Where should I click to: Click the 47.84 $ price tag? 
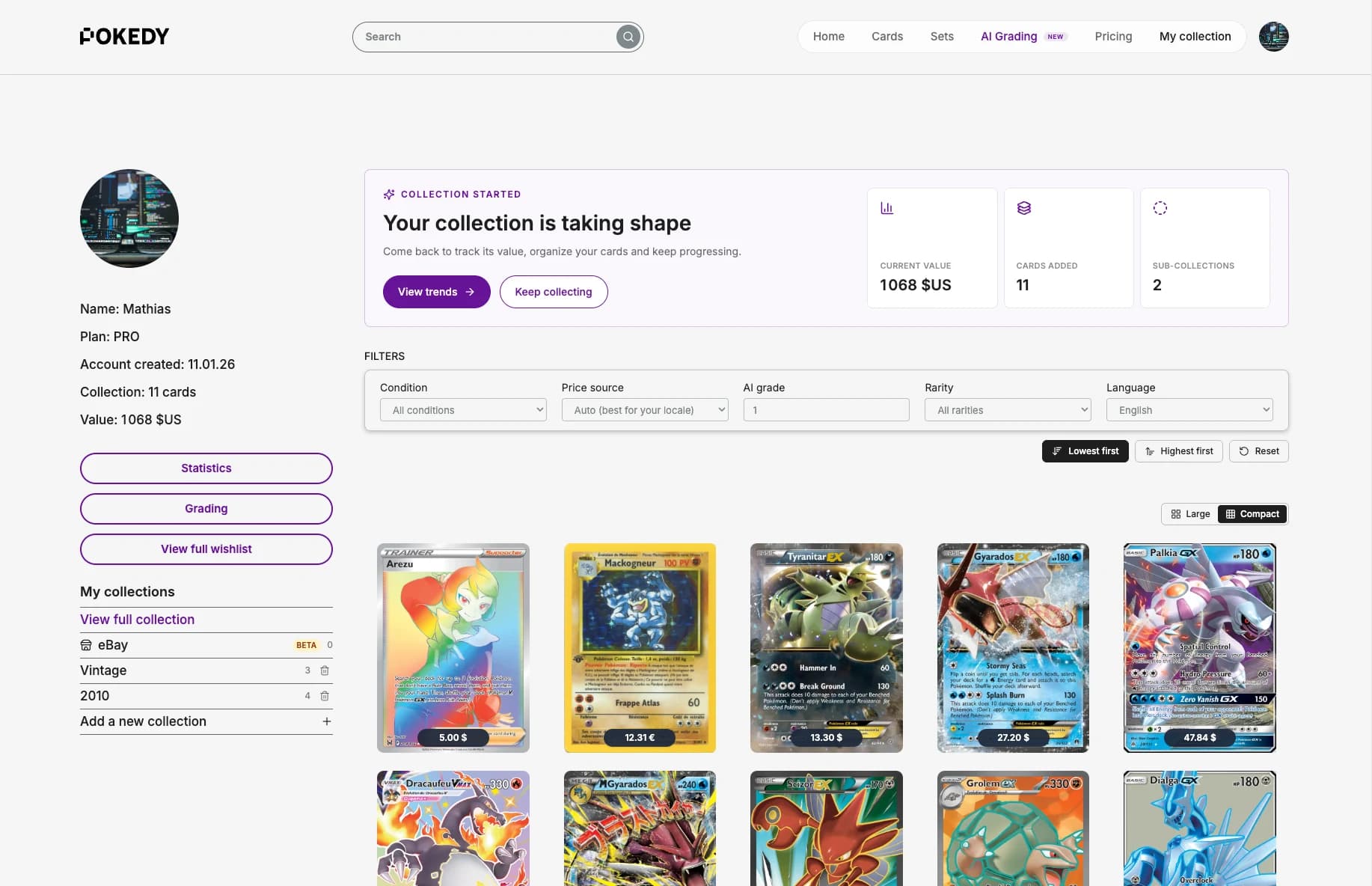tap(1200, 738)
